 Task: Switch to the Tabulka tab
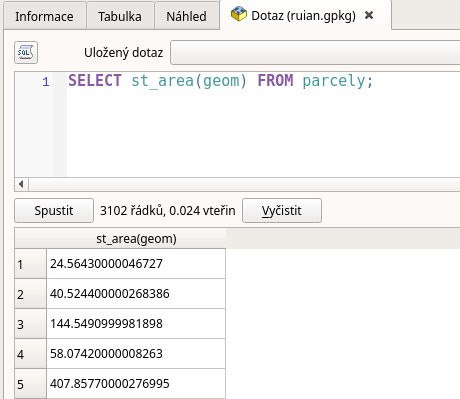[x=120, y=16]
